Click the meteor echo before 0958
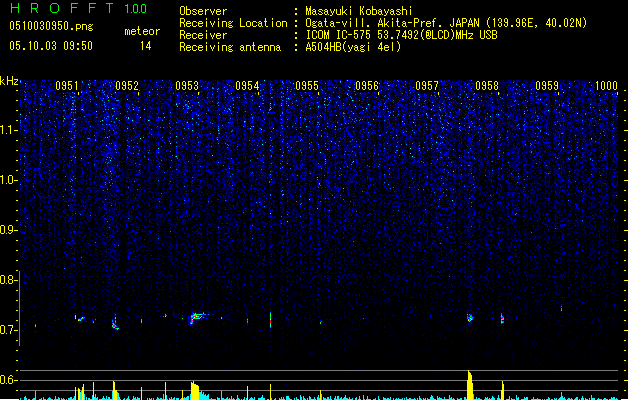This screenshot has height=400, width=629. click(470, 317)
